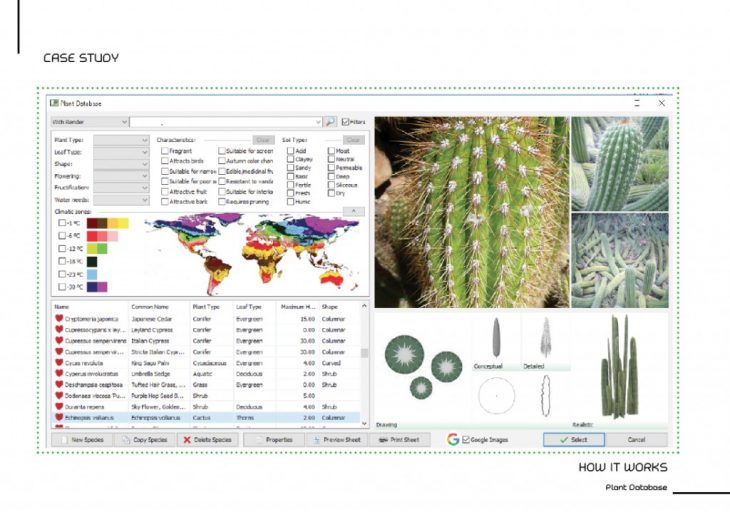Image resolution: width=730 pixels, height=512 pixels.
Task: Click the Copy Species button
Action: pyautogui.click(x=144, y=439)
